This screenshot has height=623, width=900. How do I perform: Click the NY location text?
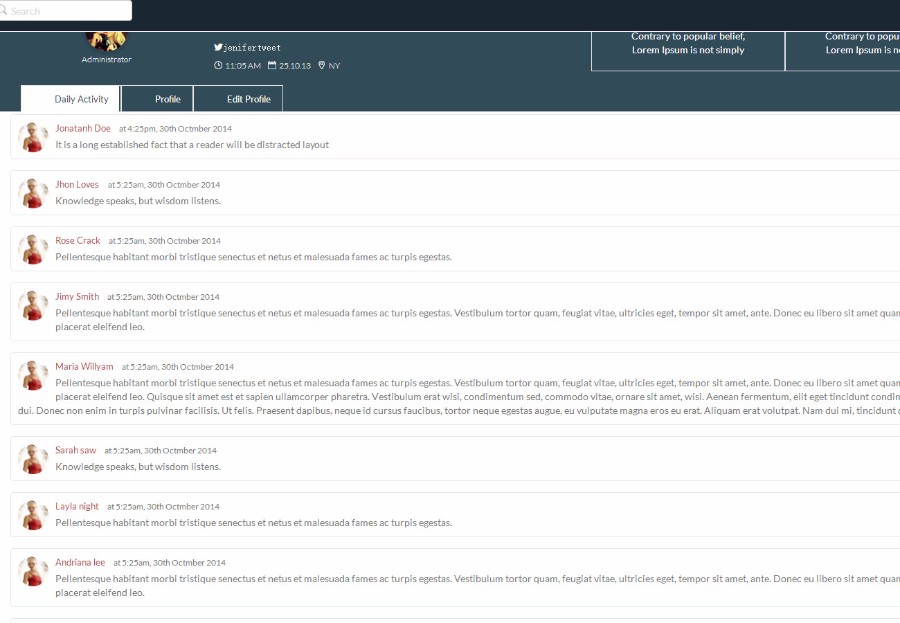[x=334, y=66]
